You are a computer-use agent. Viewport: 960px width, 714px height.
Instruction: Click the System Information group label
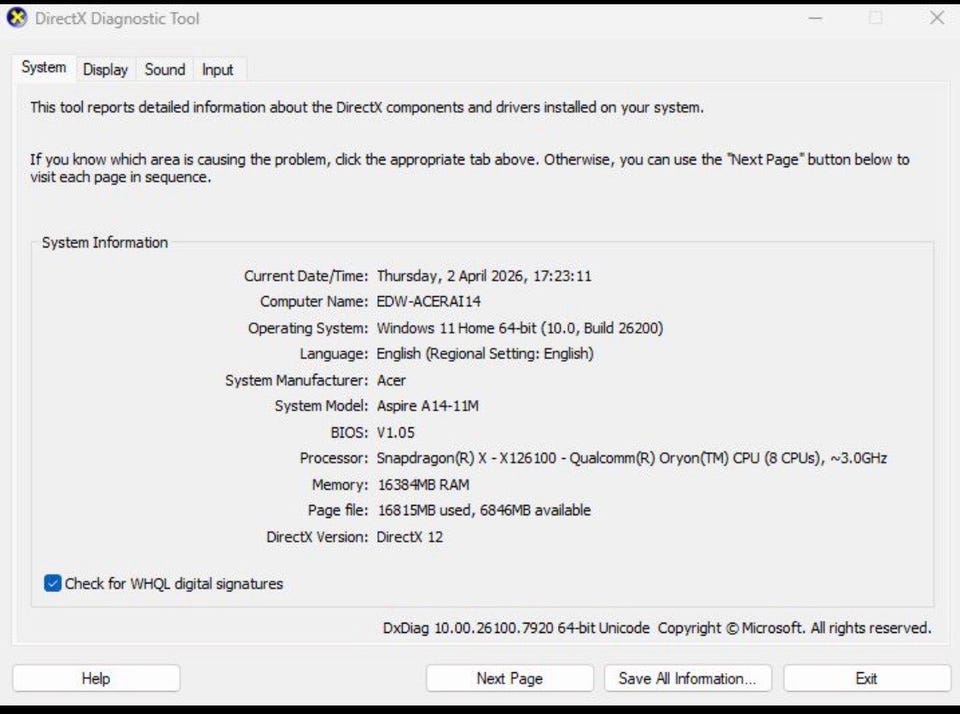point(105,242)
